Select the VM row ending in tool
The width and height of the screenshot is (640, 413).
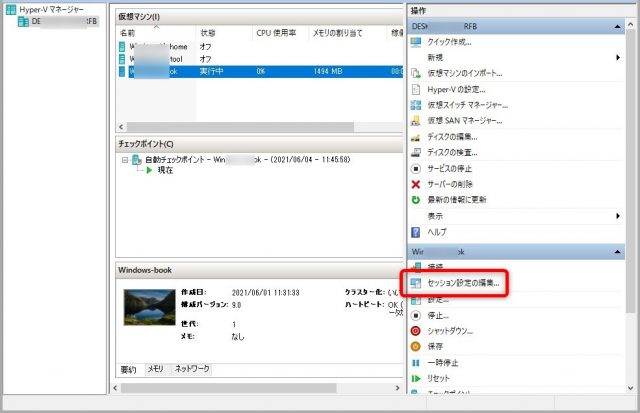(260, 59)
